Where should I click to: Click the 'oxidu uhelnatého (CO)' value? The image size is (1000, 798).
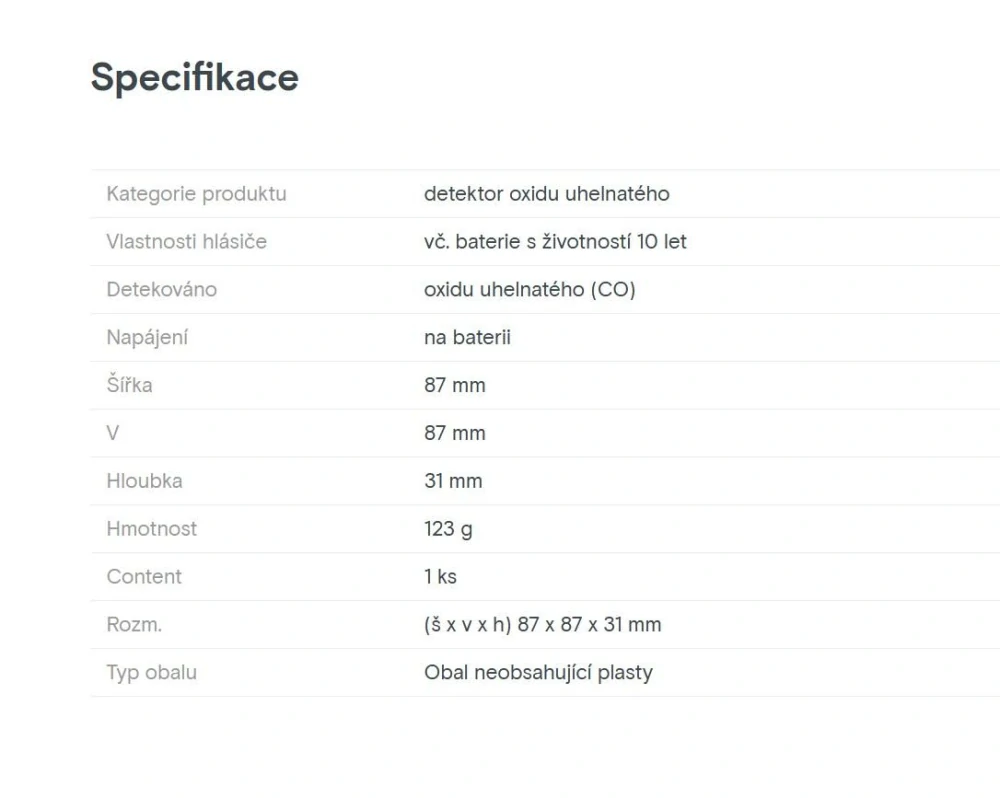pos(529,290)
